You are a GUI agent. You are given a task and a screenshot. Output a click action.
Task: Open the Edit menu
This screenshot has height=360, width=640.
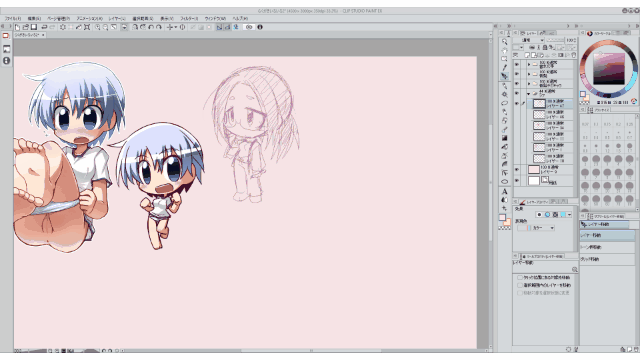click(34, 18)
